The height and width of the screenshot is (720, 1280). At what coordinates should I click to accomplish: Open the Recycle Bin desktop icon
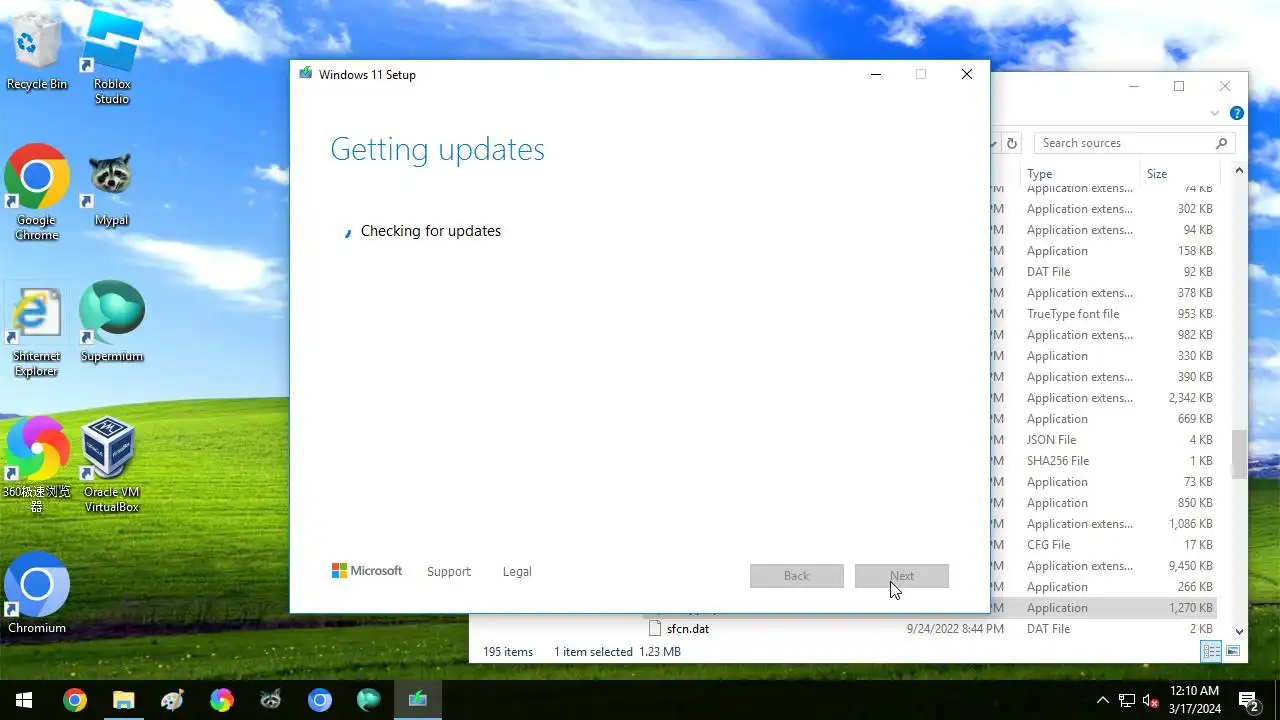[x=37, y=52]
